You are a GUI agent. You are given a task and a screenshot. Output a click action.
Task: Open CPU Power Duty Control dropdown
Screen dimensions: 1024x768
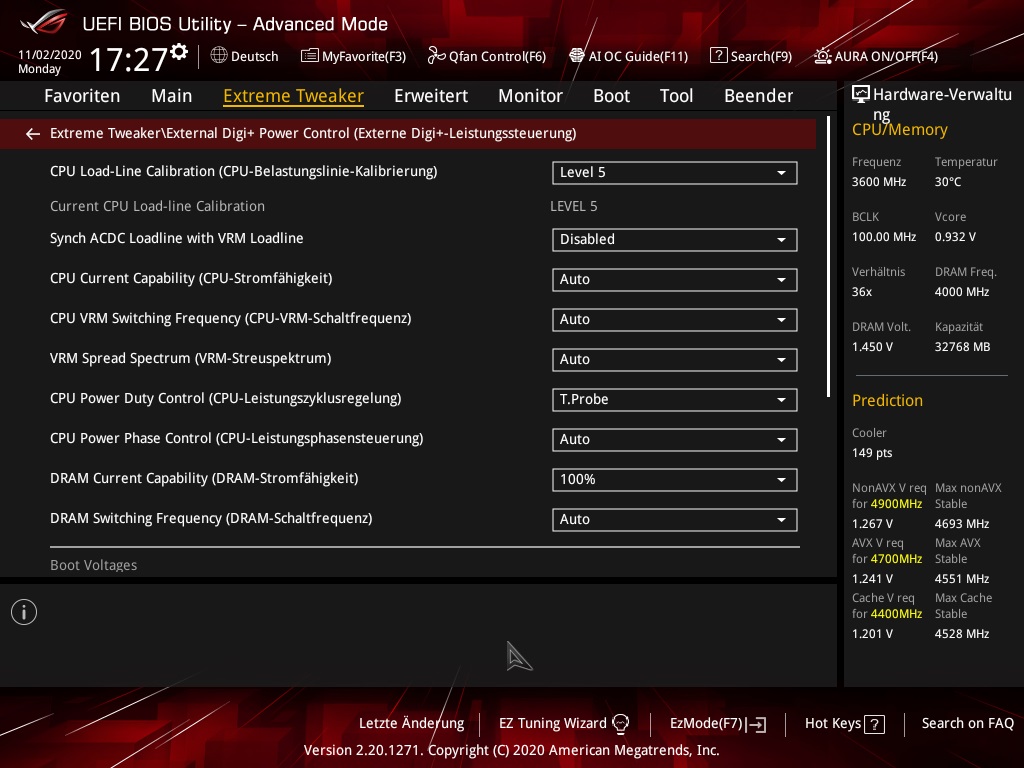point(675,400)
